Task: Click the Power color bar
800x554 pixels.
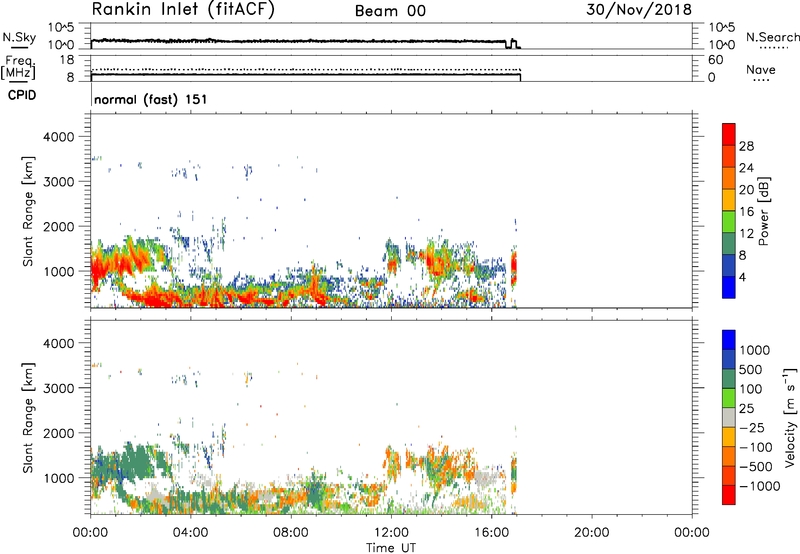Action: pos(729,211)
